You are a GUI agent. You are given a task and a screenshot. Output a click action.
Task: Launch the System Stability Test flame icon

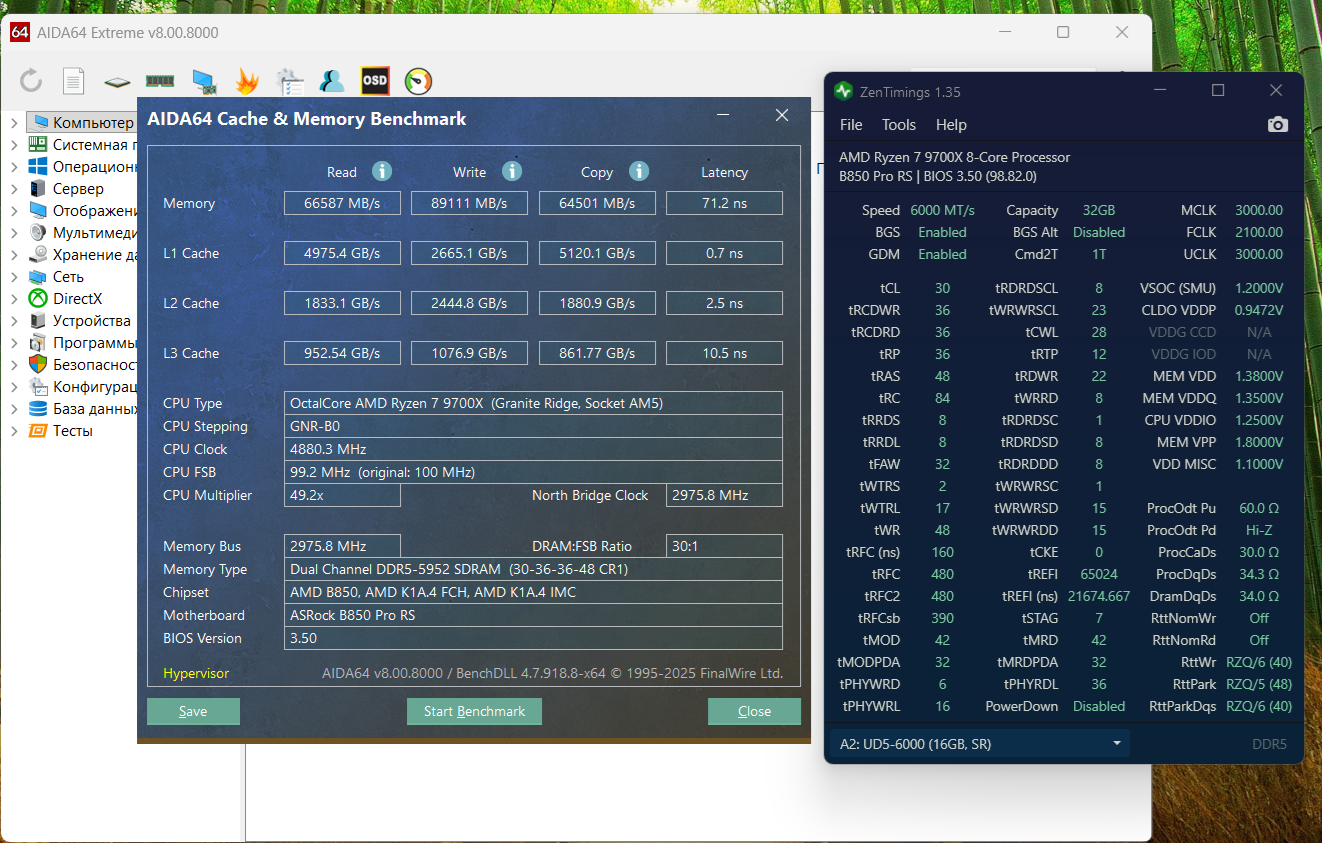click(x=246, y=81)
